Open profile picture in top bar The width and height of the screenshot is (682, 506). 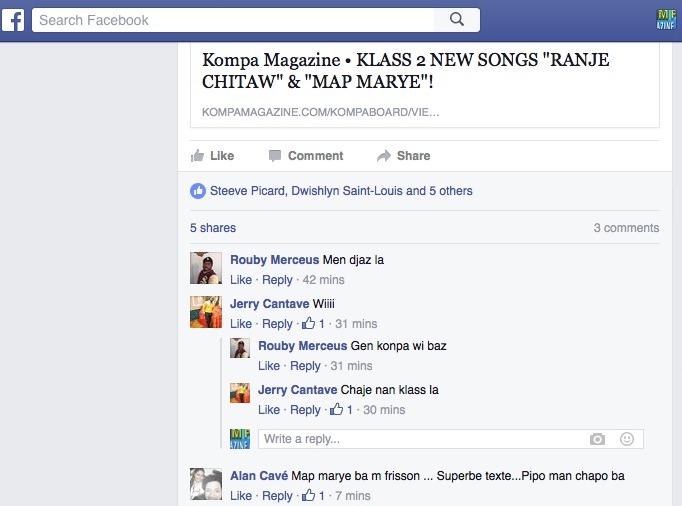click(665, 20)
